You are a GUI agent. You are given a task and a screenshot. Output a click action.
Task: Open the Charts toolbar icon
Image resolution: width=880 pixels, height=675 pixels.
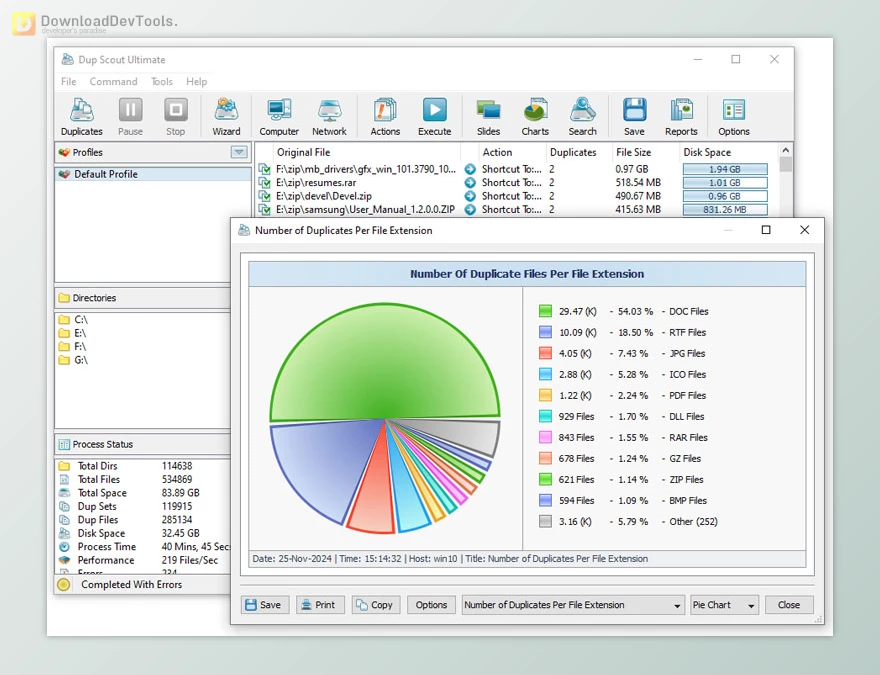coord(535,113)
